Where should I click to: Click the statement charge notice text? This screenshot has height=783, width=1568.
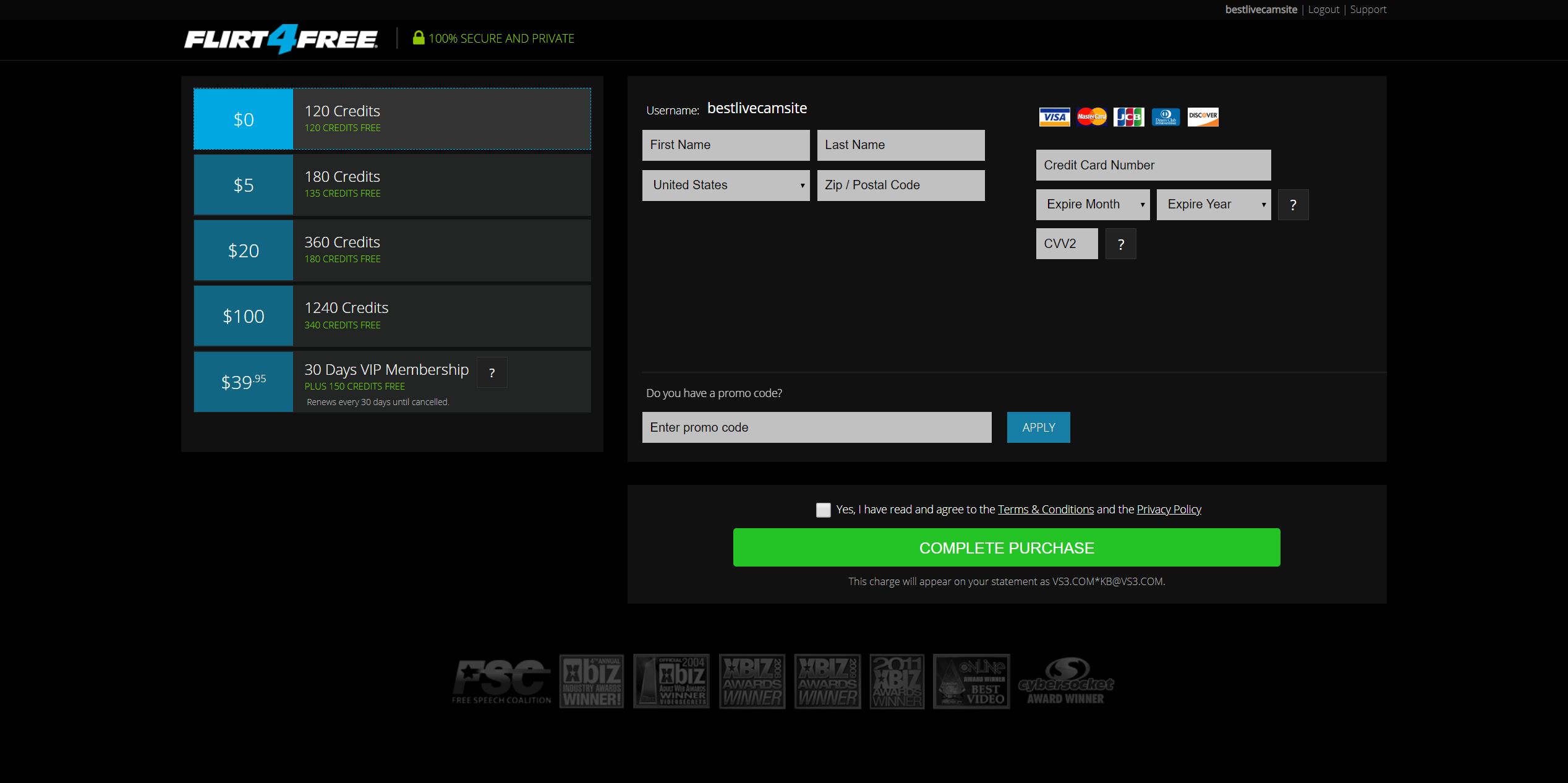pos(1007,581)
